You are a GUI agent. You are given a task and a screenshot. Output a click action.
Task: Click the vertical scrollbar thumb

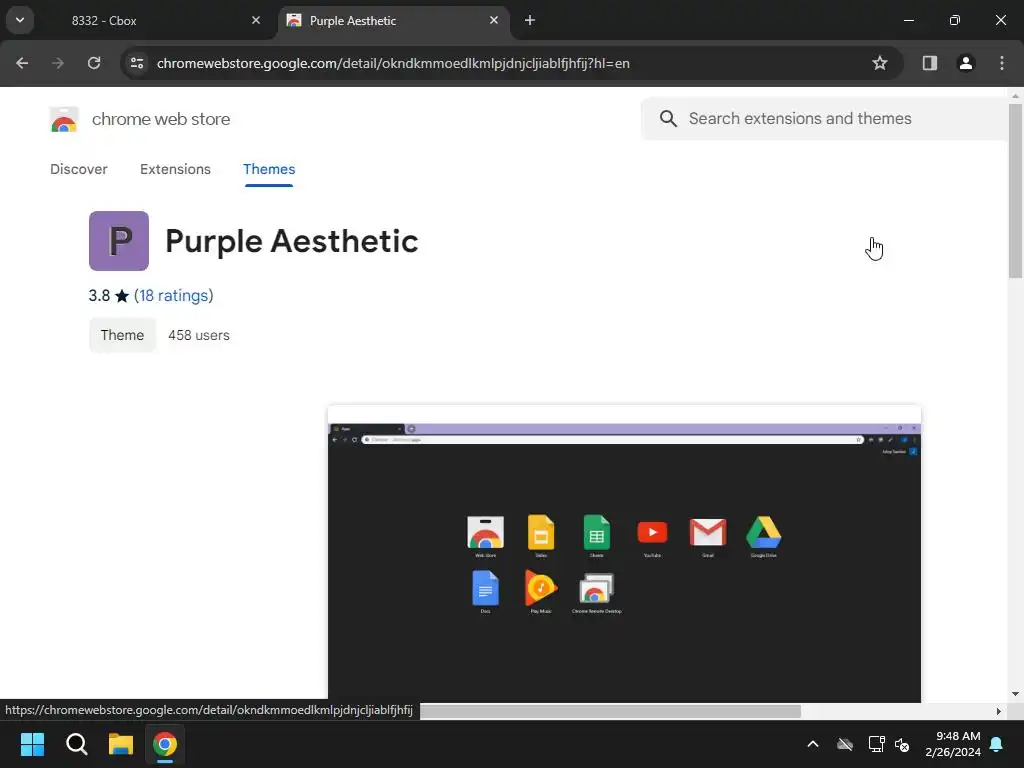coord(1015,191)
